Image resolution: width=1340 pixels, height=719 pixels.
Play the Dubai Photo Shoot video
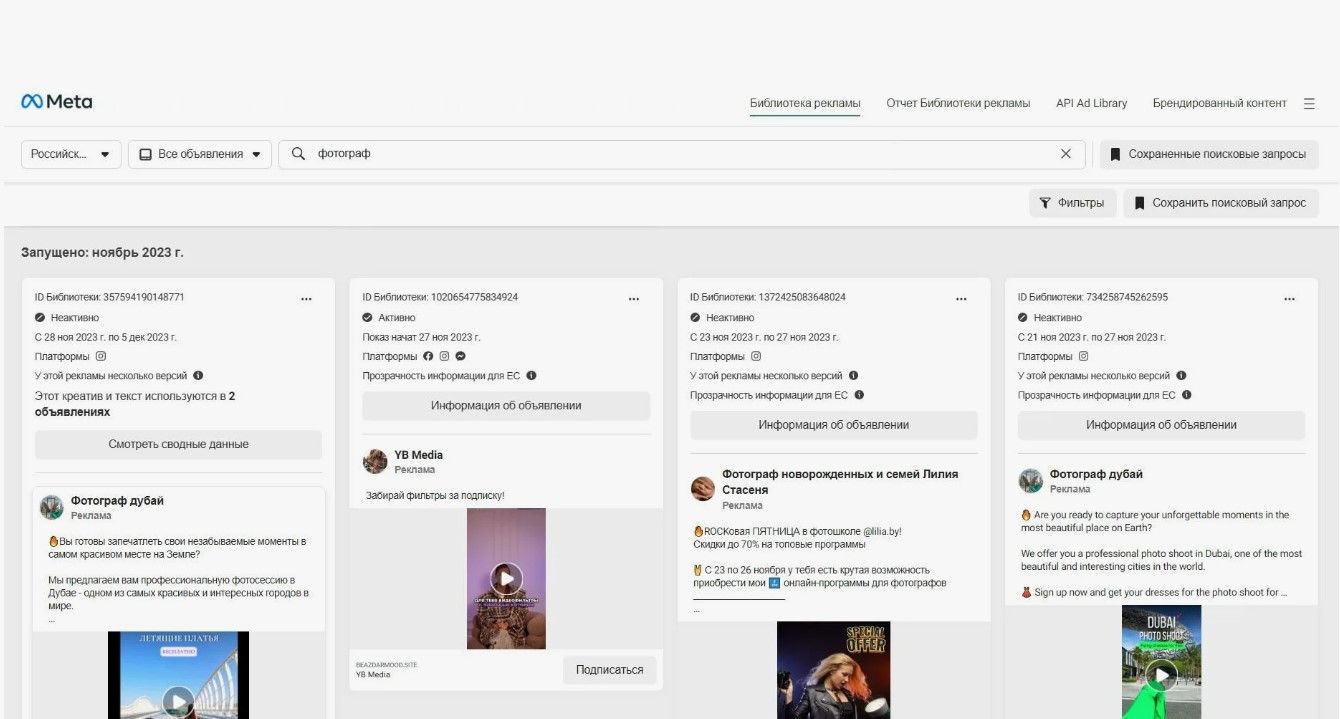tap(1161, 675)
